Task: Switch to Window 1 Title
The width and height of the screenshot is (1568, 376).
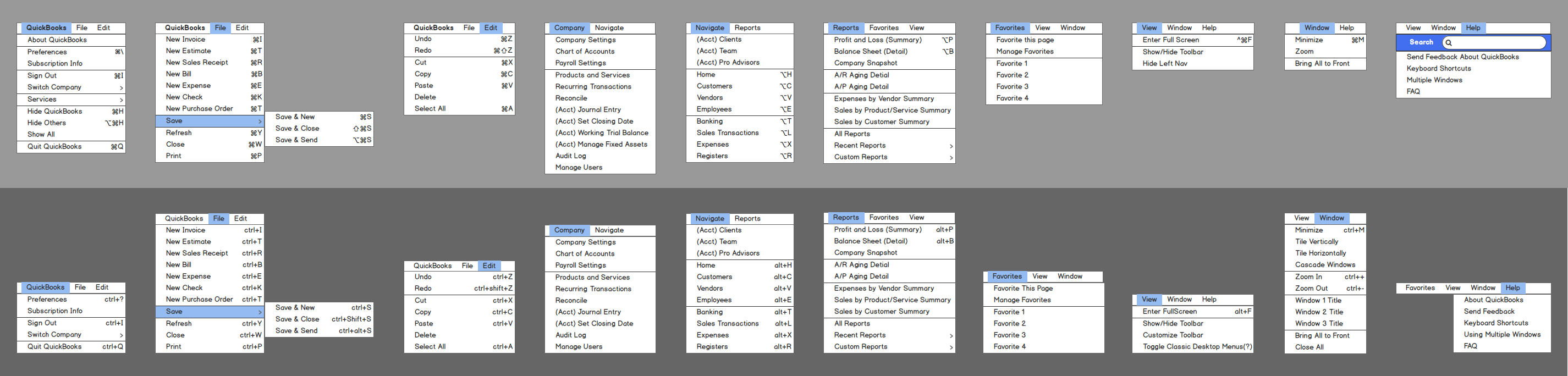Action: point(1325,301)
